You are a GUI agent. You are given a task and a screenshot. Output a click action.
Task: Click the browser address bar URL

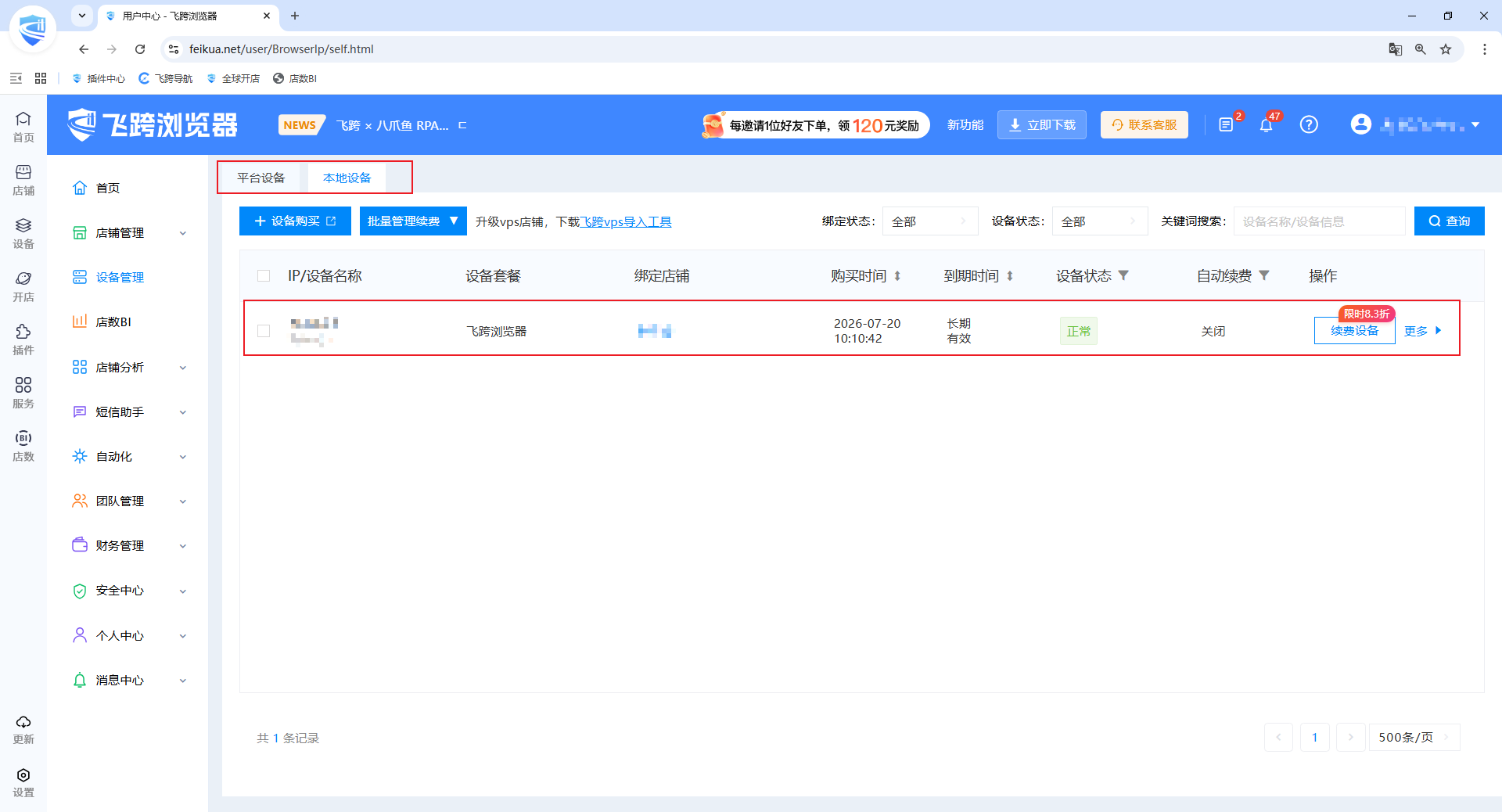click(282, 49)
